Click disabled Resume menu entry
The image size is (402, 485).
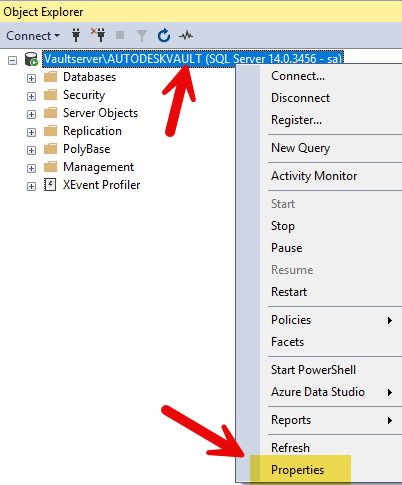pyautogui.click(x=292, y=270)
